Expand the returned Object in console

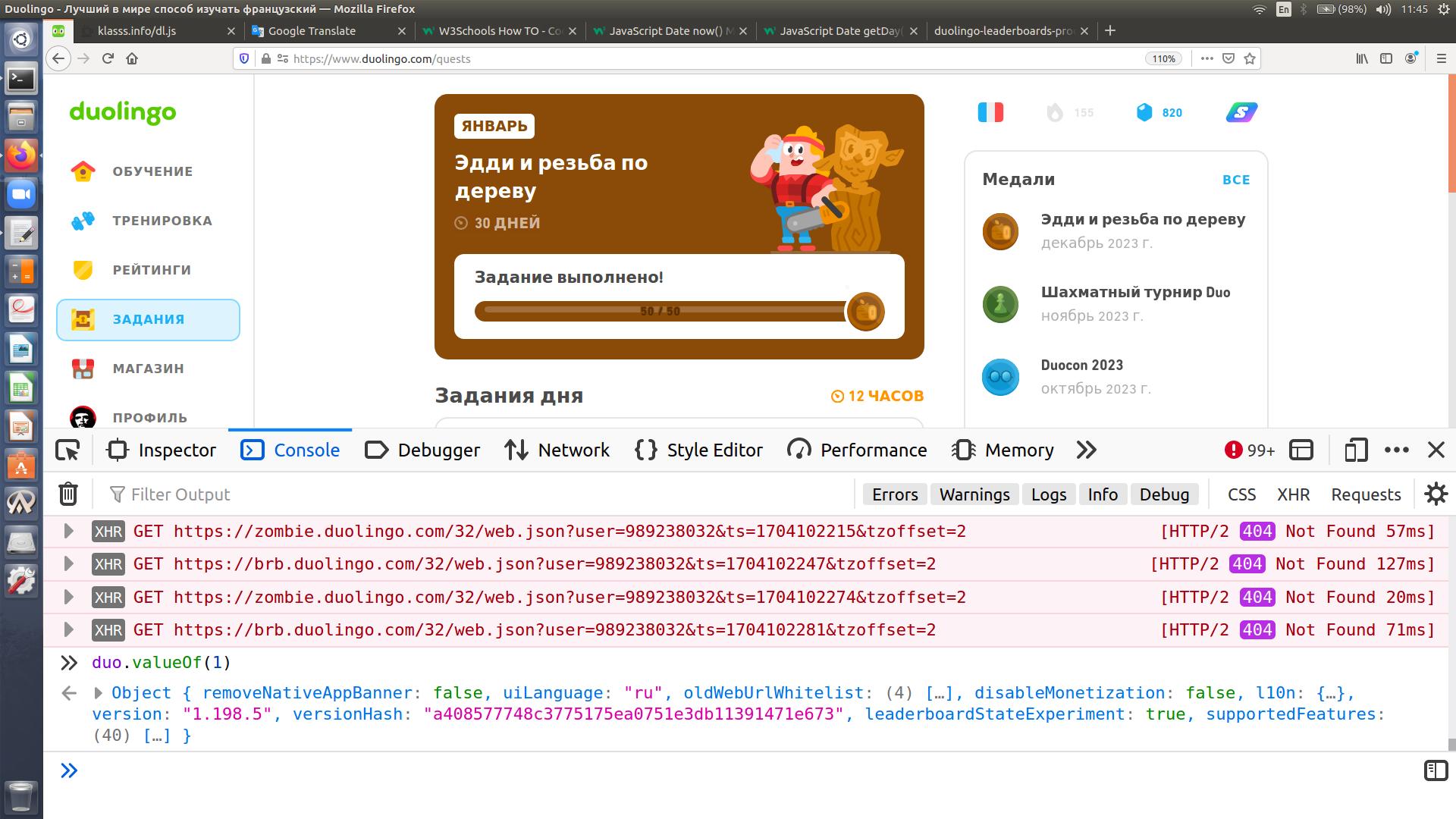(x=98, y=693)
